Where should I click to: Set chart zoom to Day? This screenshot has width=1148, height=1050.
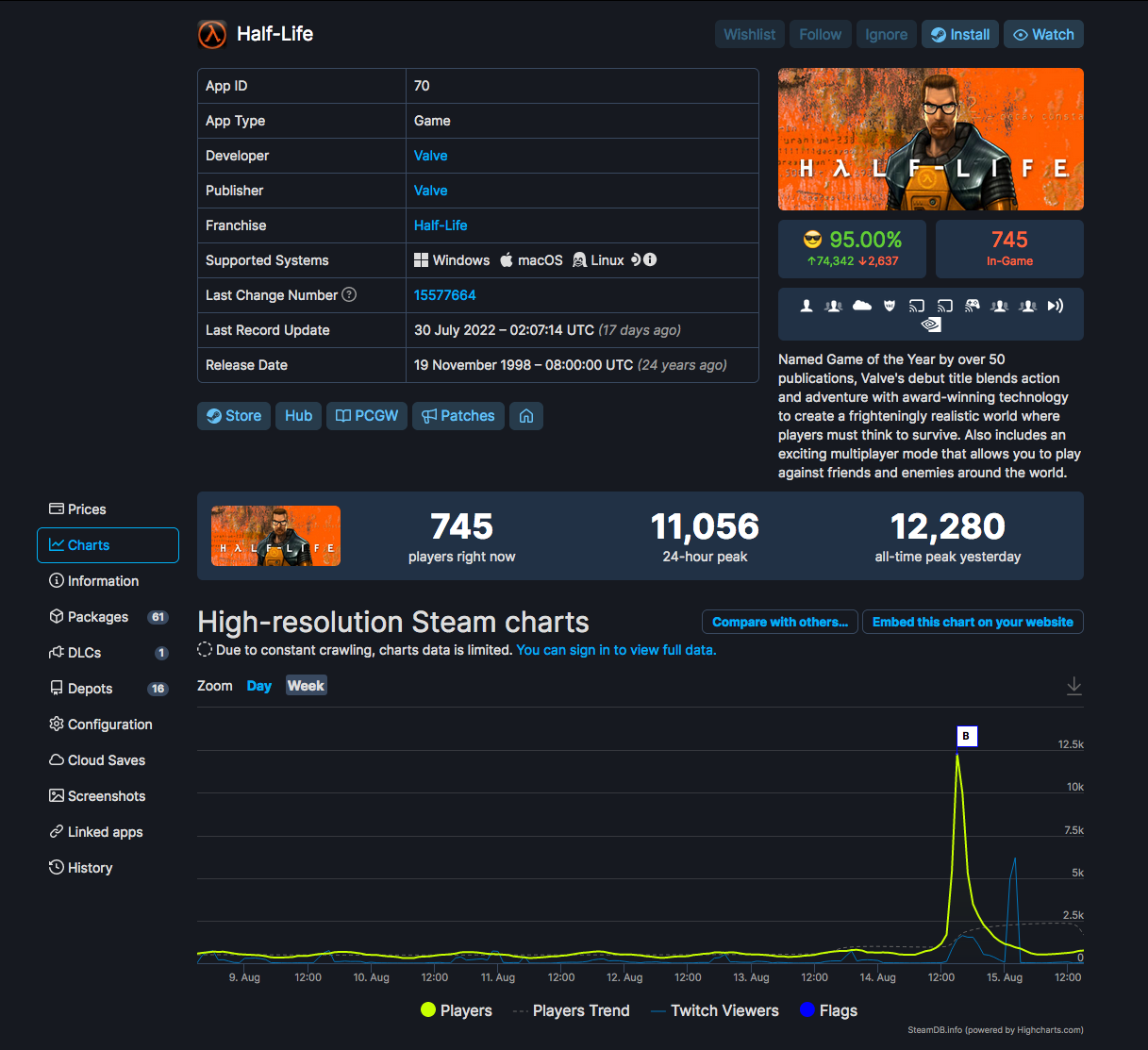(259, 686)
